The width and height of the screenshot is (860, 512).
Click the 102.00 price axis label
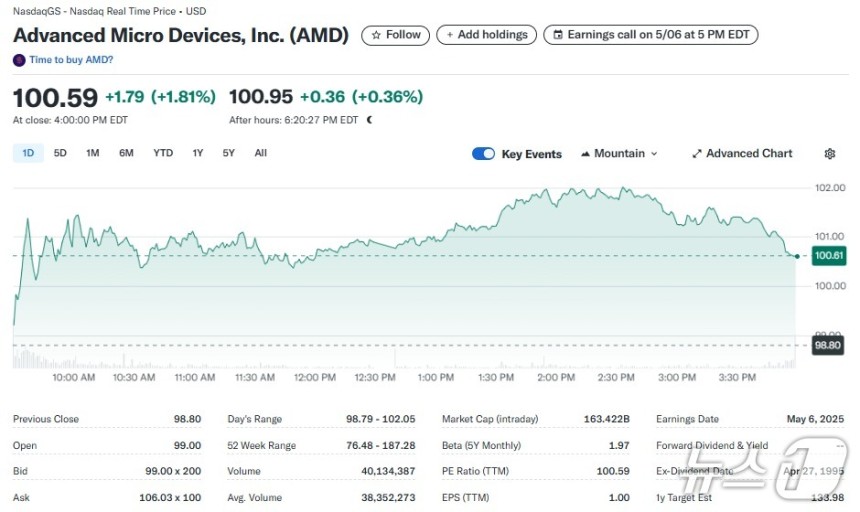coord(830,188)
